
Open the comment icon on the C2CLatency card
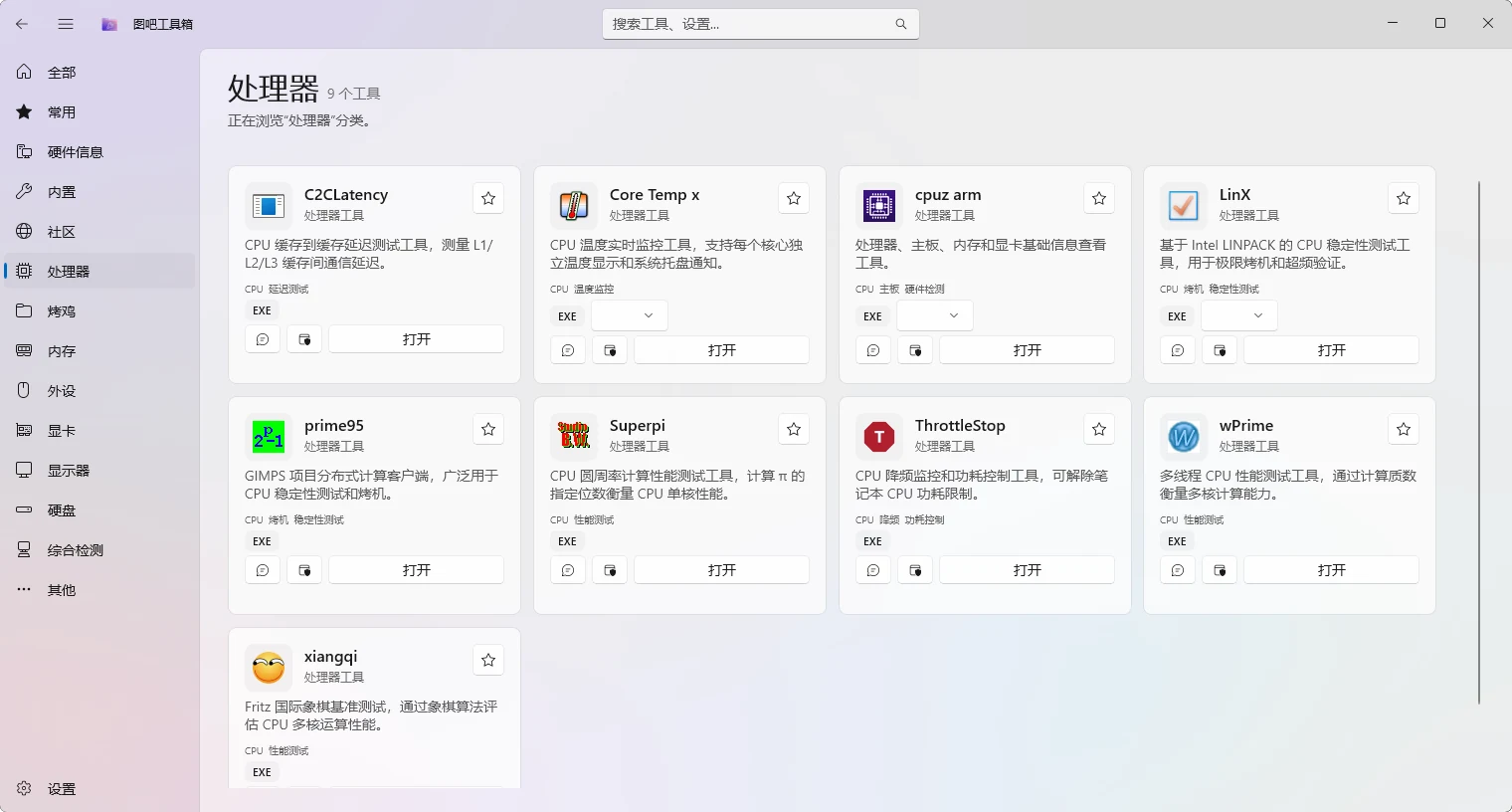click(x=263, y=339)
